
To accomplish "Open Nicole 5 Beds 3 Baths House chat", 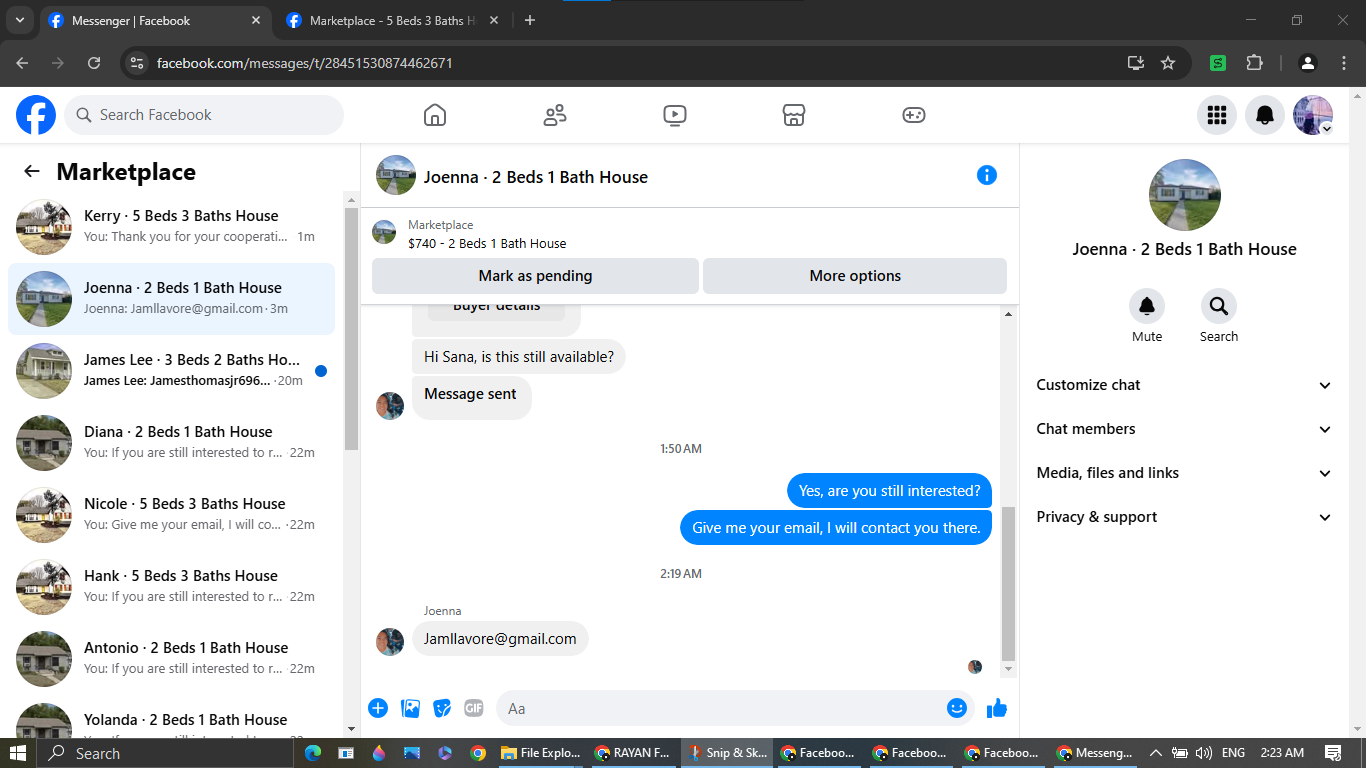I will pyautogui.click(x=171, y=515).
